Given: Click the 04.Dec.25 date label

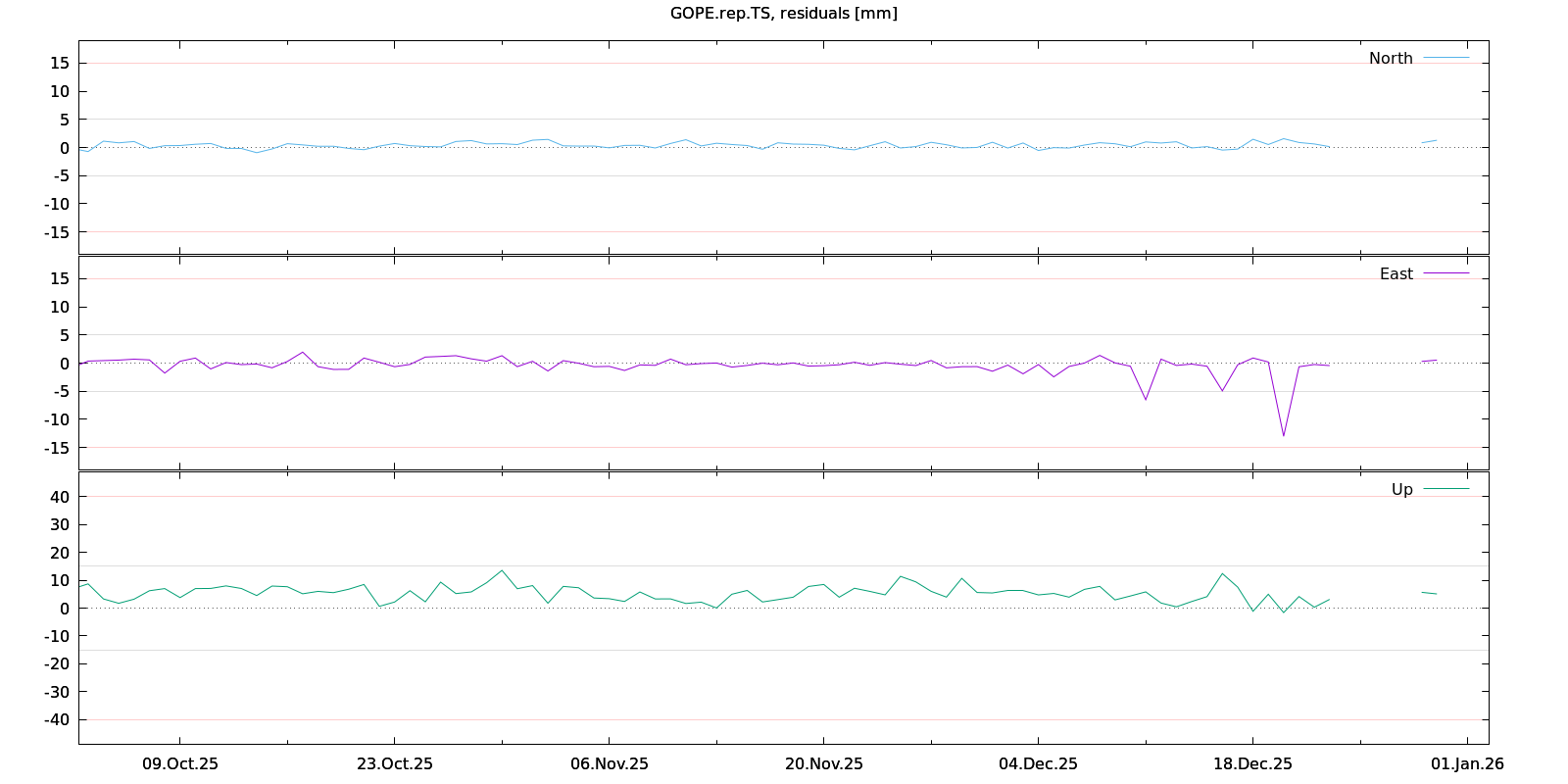Looking at the screenshot, I should 1039,764.
